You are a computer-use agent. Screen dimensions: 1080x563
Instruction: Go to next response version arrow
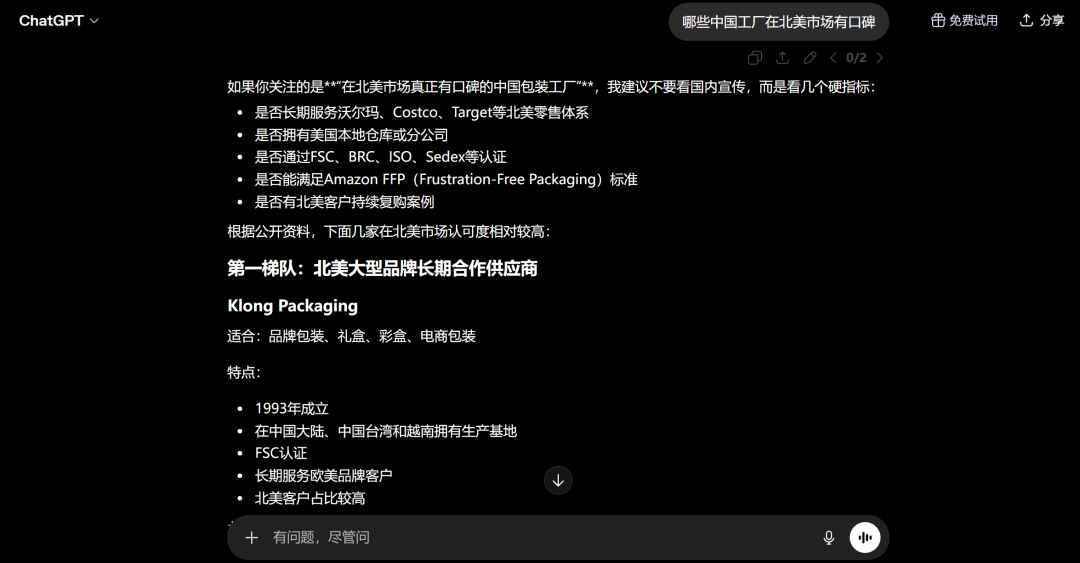pos(880,58)
